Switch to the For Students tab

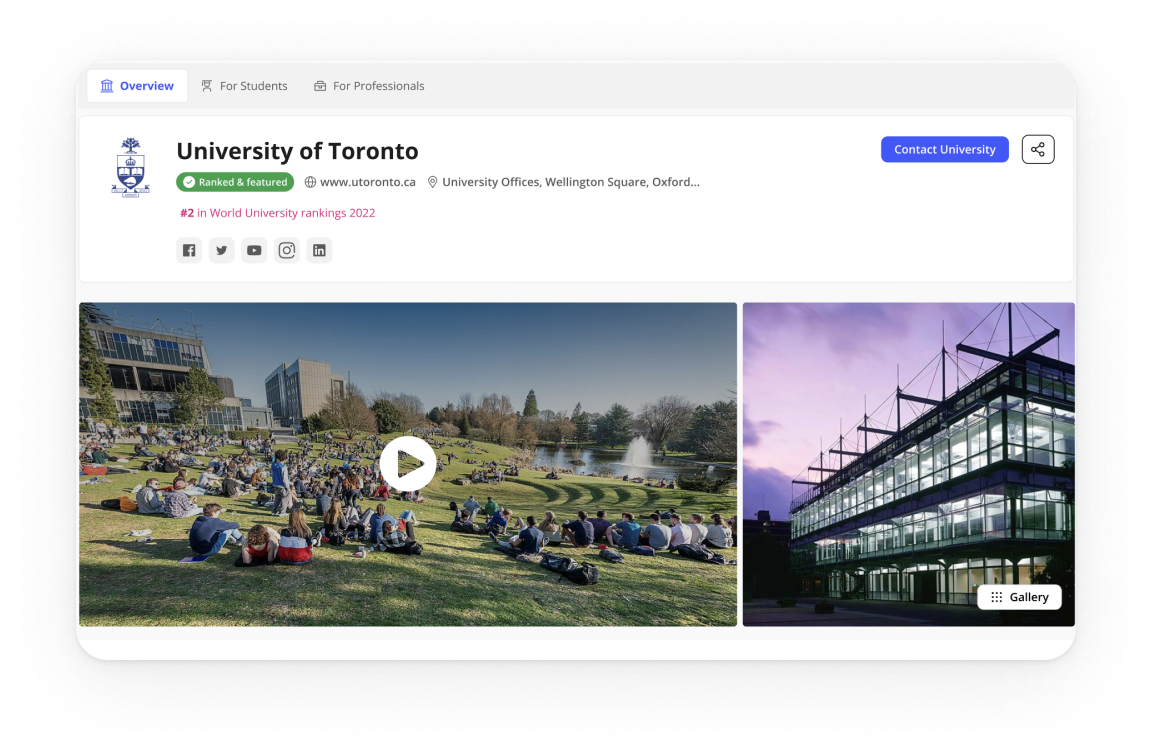click(x=244, y=86)
